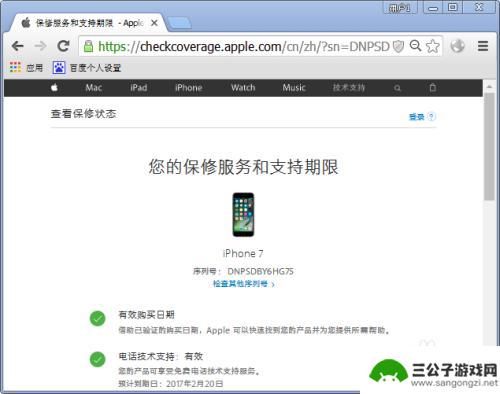Click the green check beside 电话技术支持
500x394 pixels.
tap(97, 359)
